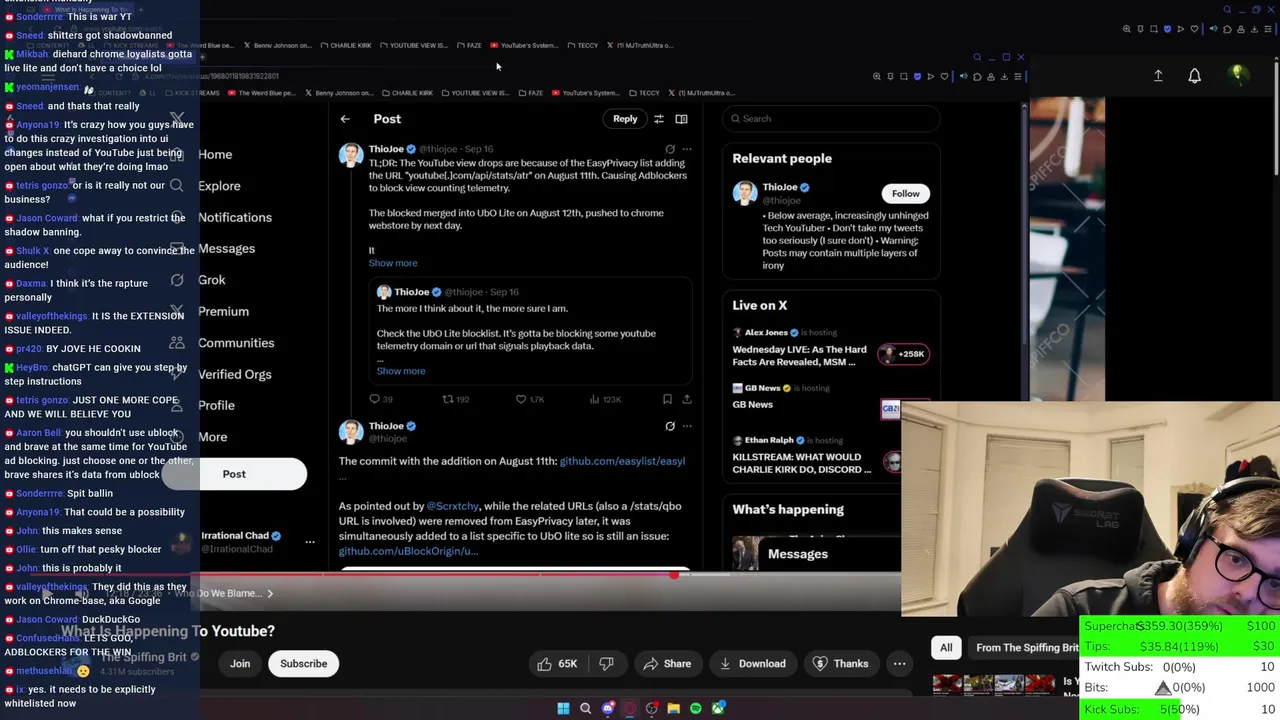The width and height of the screenshot is (1280, 720).
Task: Open the YouTube notifications bell
Action: pos(1194,76)
